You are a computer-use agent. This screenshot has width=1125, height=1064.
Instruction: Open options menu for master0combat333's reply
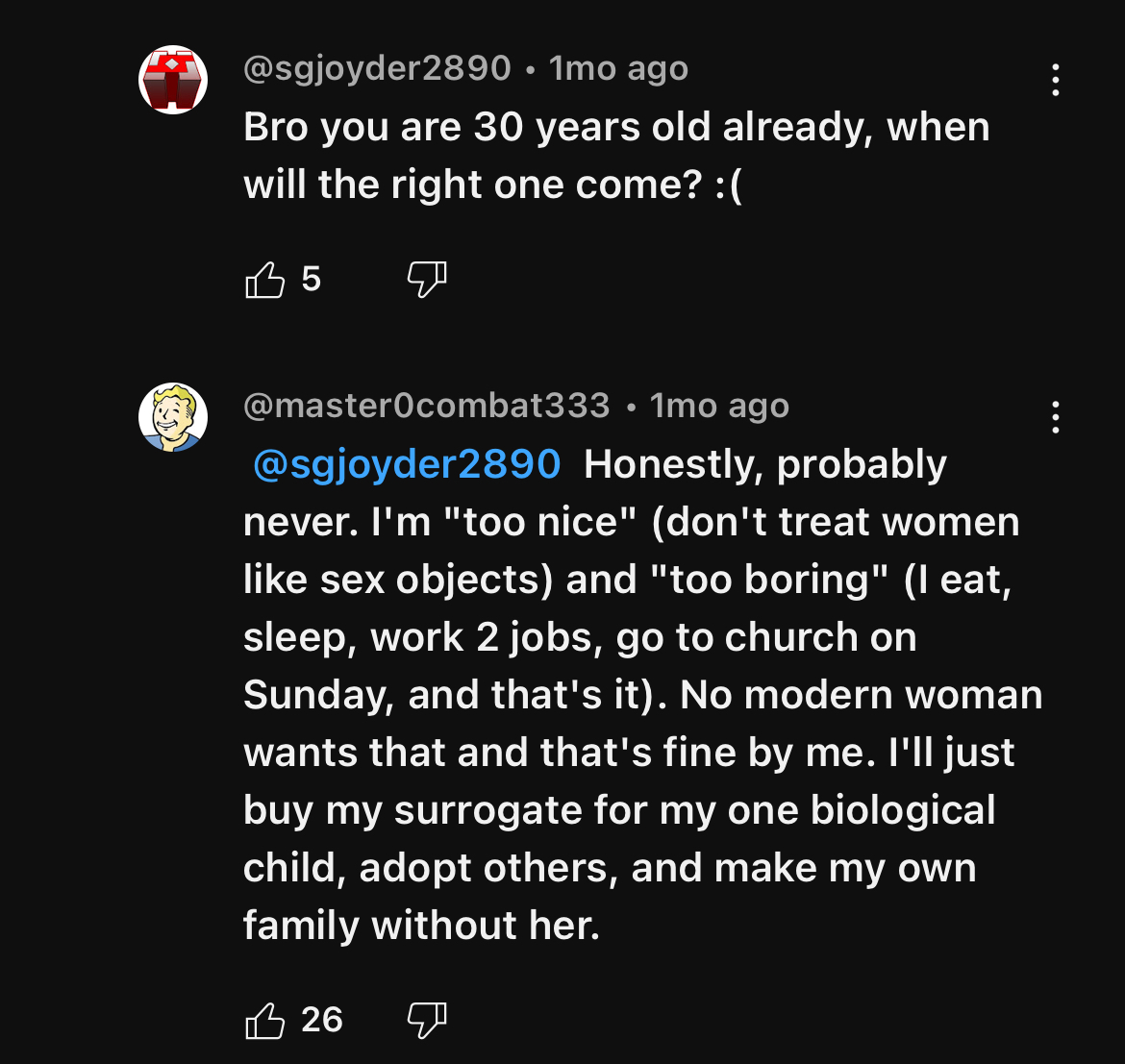coord(1056,417)
